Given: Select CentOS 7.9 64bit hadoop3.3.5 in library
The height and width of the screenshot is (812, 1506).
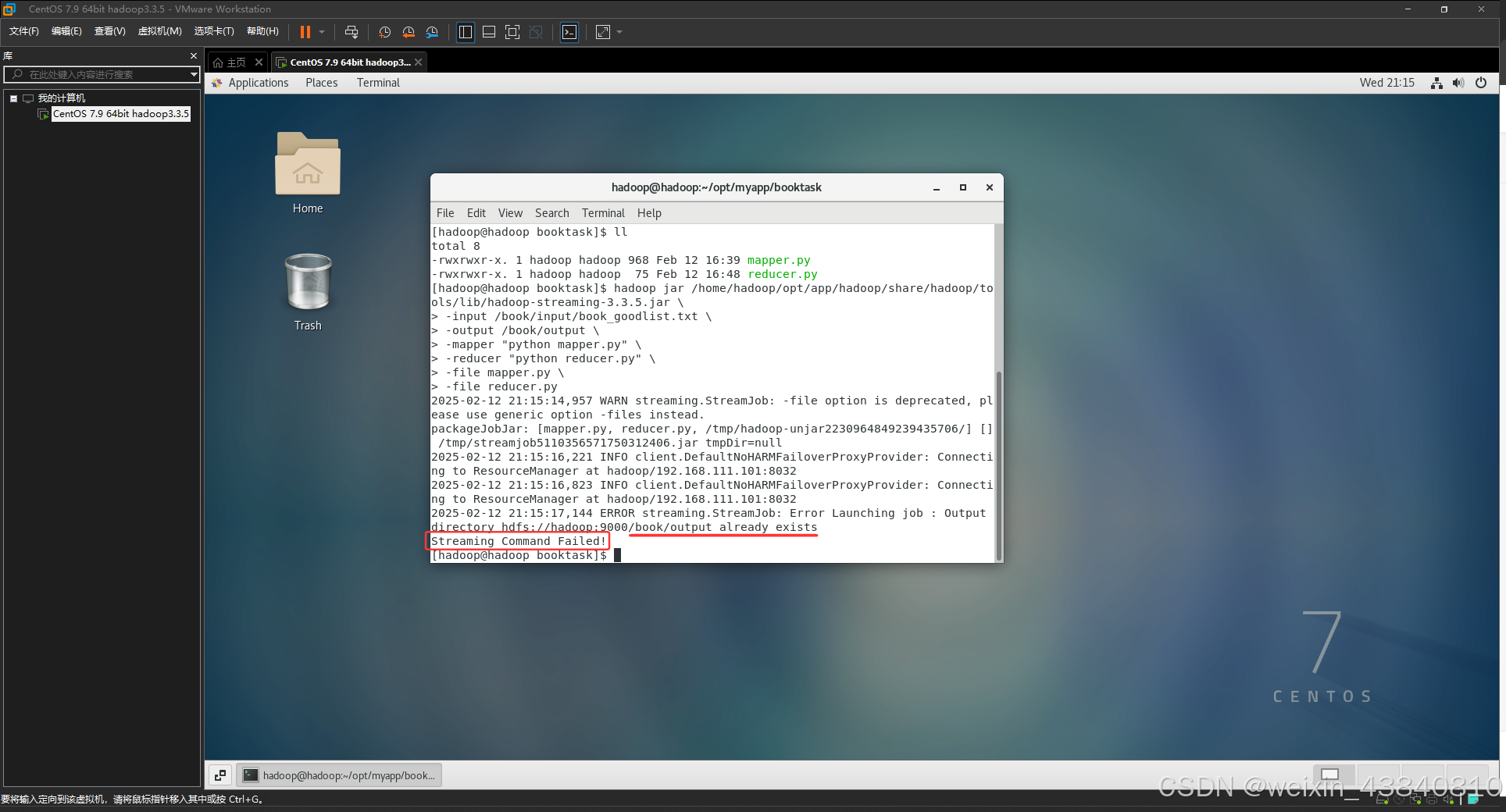Looking at the screenshot, I should pos(120,113).
